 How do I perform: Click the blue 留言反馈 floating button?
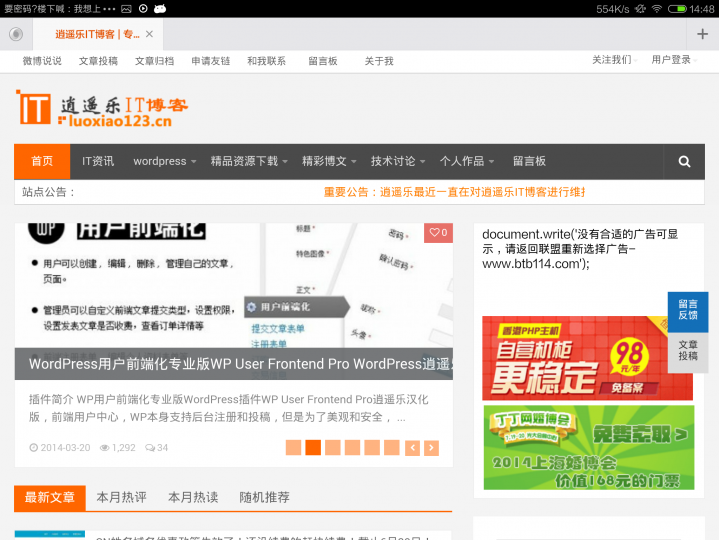point(688,312)
